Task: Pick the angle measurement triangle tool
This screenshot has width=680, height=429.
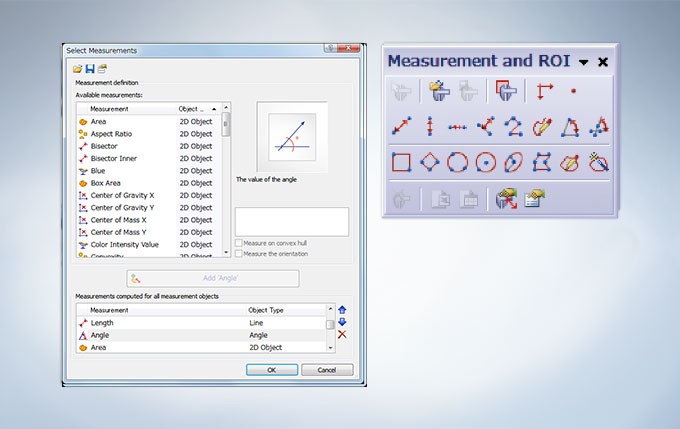Action: click(571, 126)
